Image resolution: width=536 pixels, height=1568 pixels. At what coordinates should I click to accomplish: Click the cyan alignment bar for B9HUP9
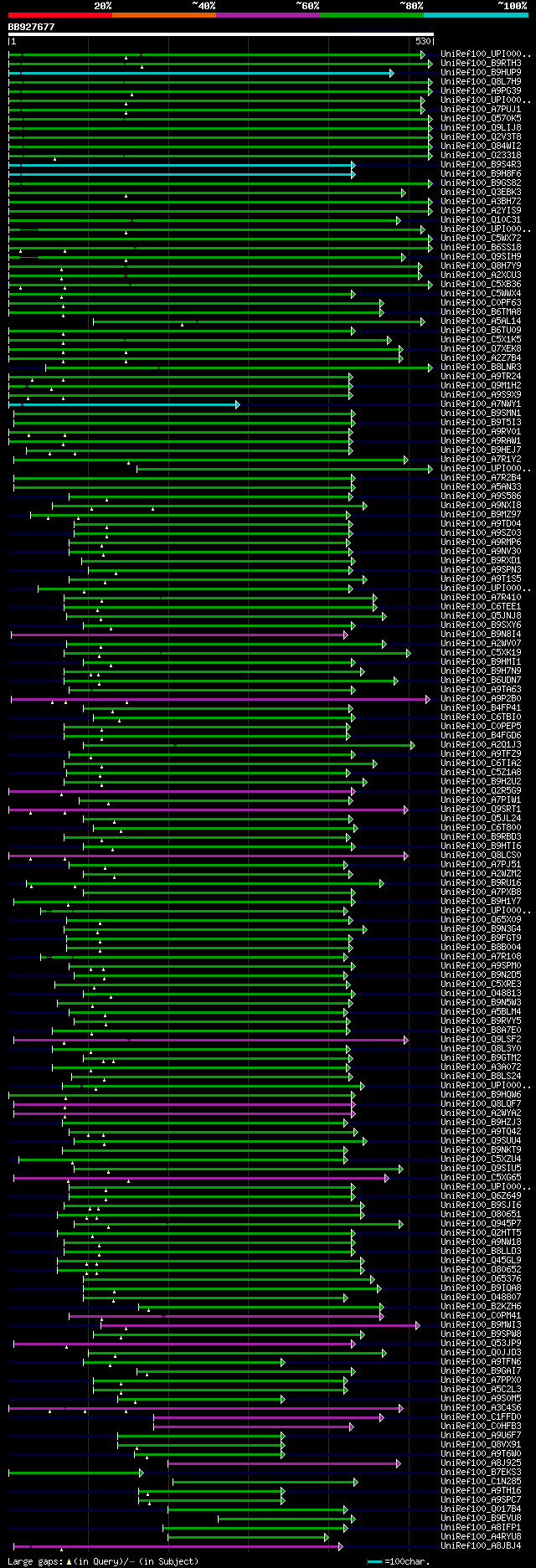point(201,73)
